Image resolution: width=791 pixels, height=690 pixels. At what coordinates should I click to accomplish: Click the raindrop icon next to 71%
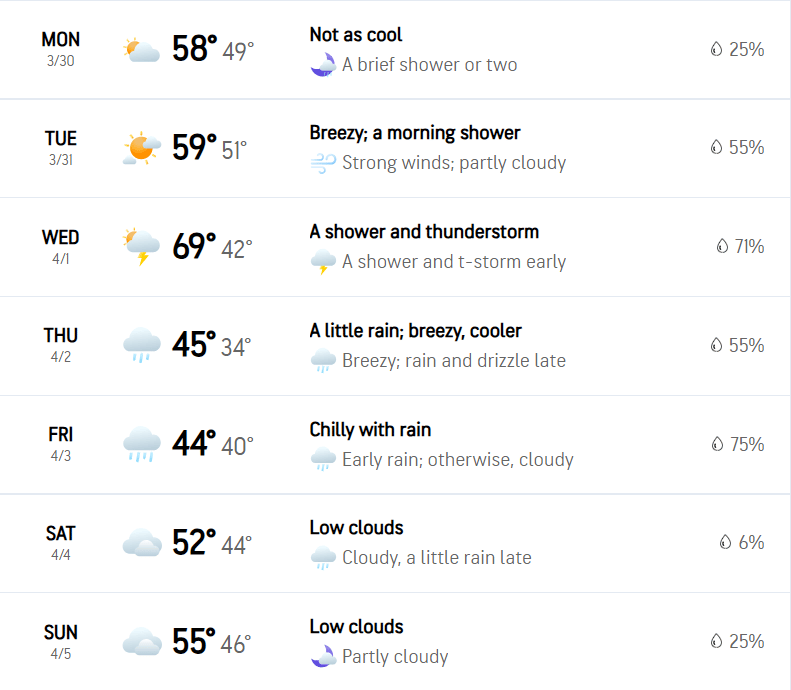(x=722, y=246)
